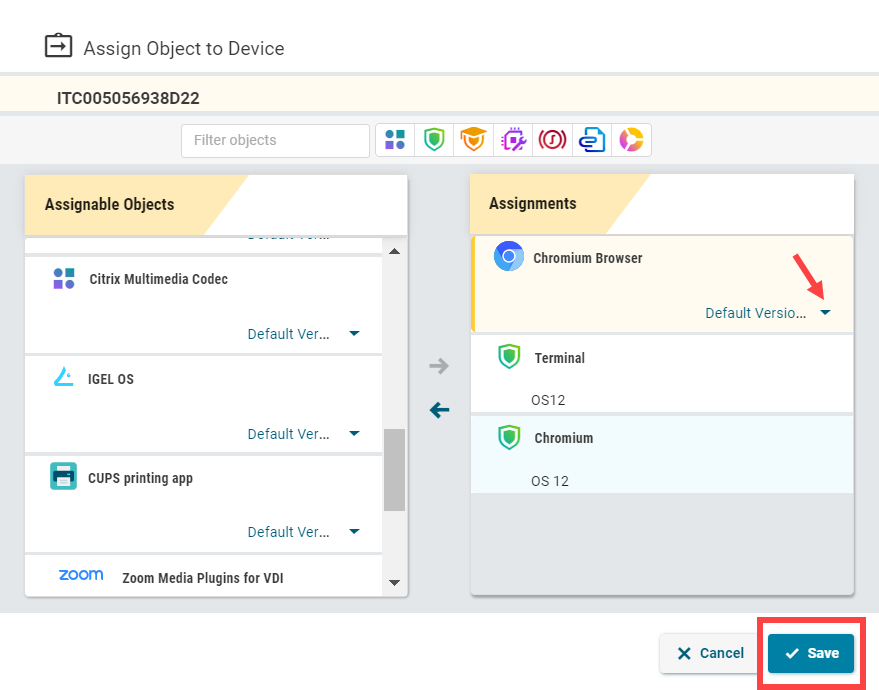Click the right arrow to assign object
879x690 pixels.
coord(439,366)
